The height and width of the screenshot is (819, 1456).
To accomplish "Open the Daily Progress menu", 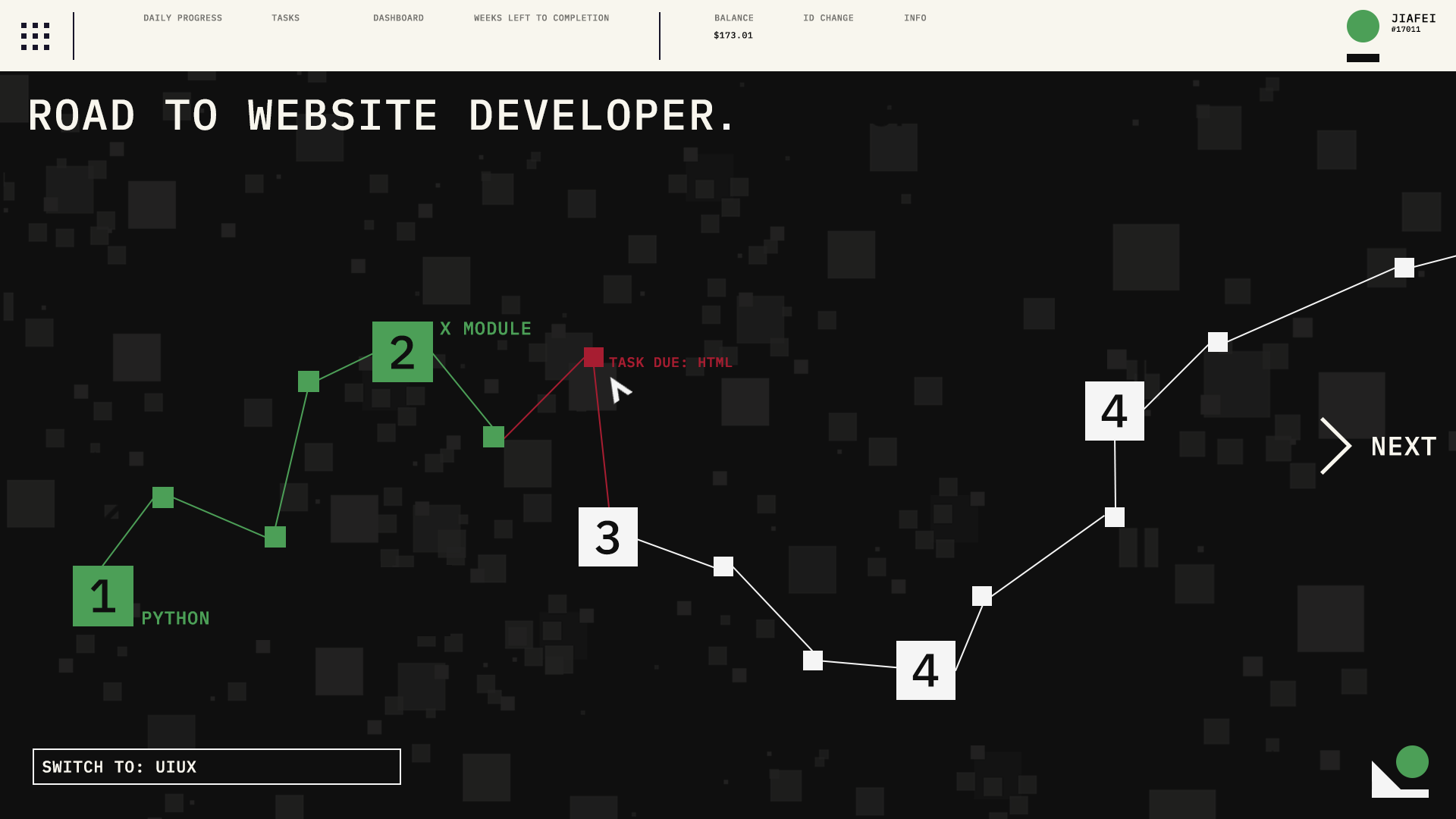I will [x=183, y=18].
